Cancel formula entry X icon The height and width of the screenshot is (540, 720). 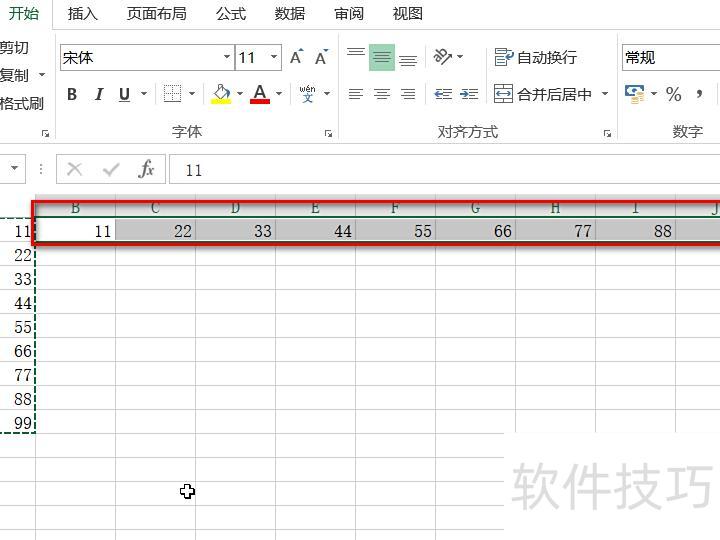pyautogui.click(x=74, y=169)
